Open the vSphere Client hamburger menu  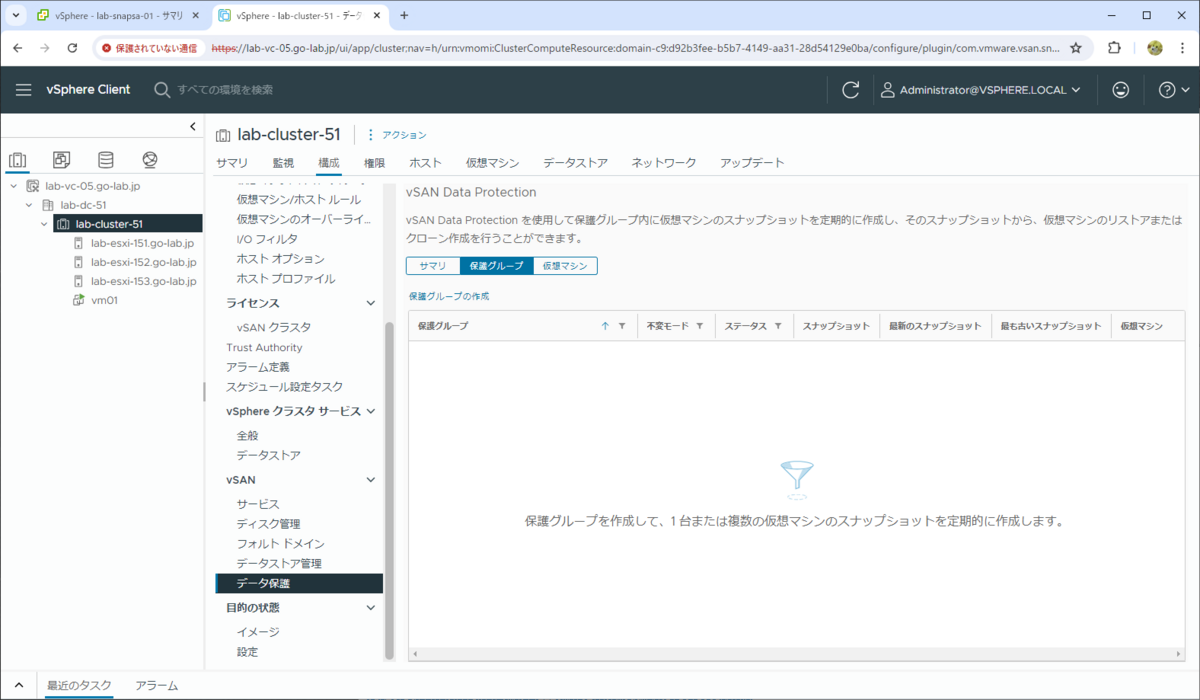(x=24, y=90)
